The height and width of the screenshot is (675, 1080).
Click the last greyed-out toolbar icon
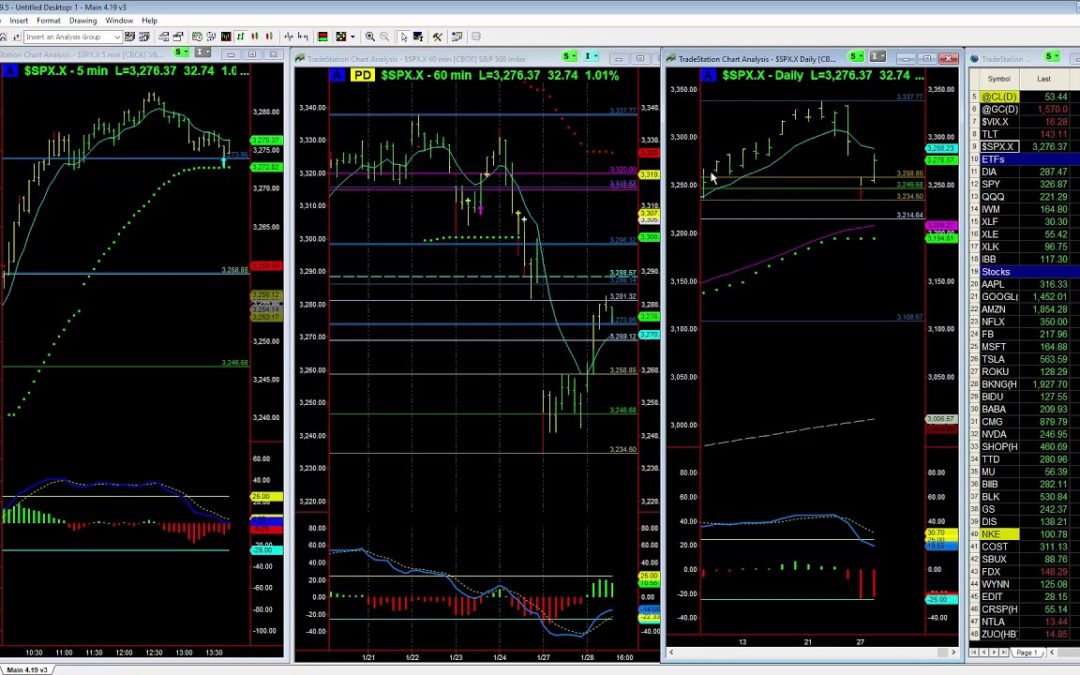point(475,37)
